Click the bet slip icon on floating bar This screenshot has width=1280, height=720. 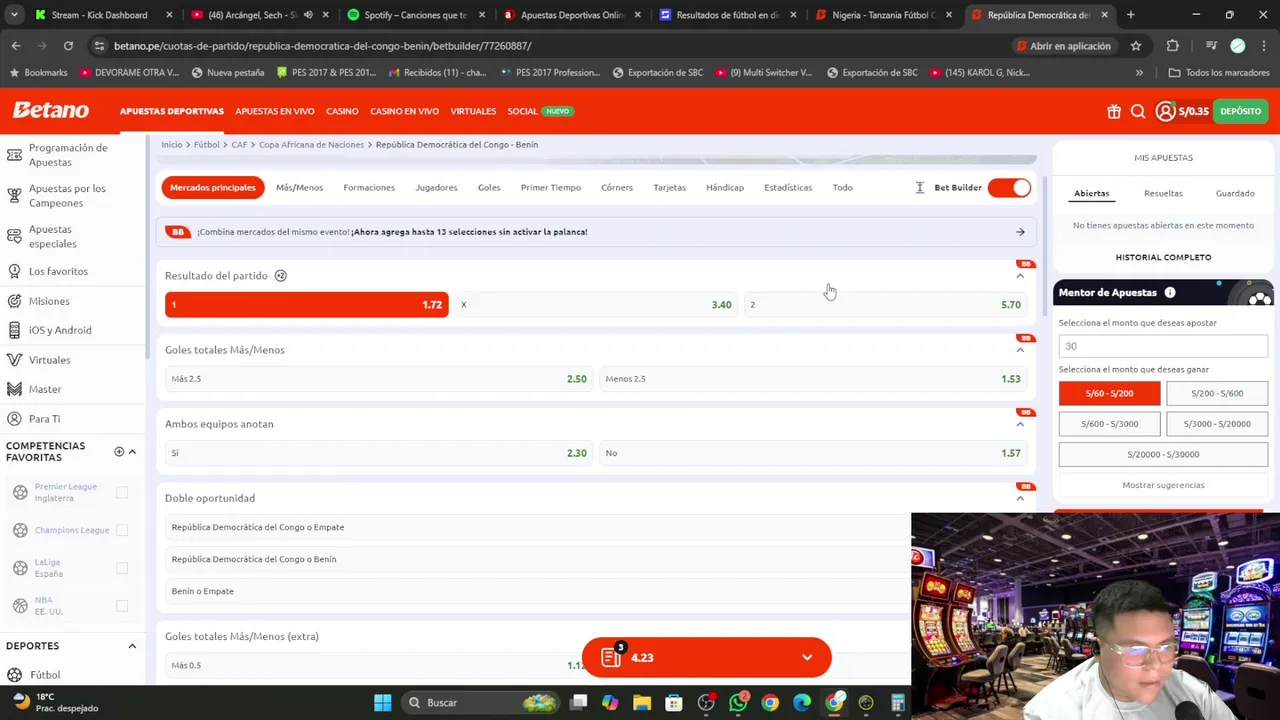[611, 657]
